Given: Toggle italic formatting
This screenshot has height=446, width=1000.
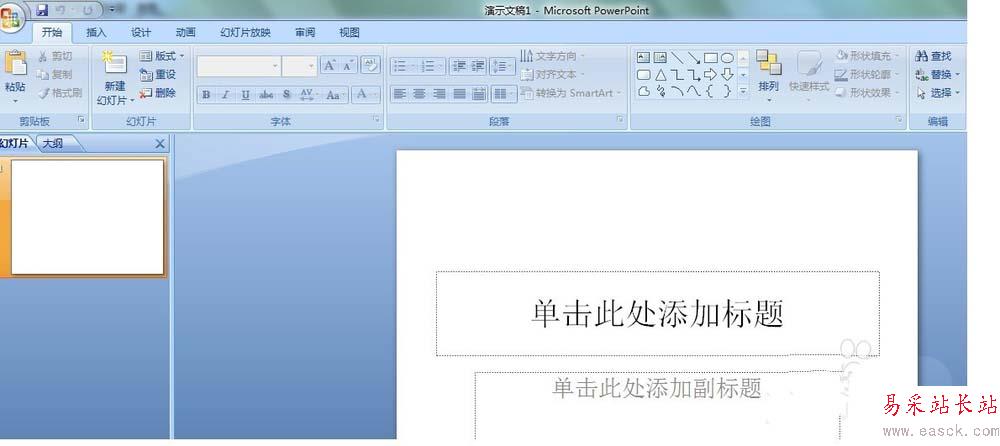Looking at the screenshot, I should (225, 94).
